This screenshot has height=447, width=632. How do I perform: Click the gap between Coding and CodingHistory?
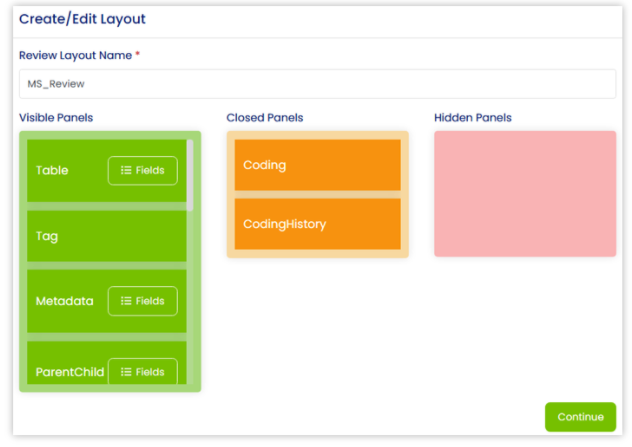[317, 194]
